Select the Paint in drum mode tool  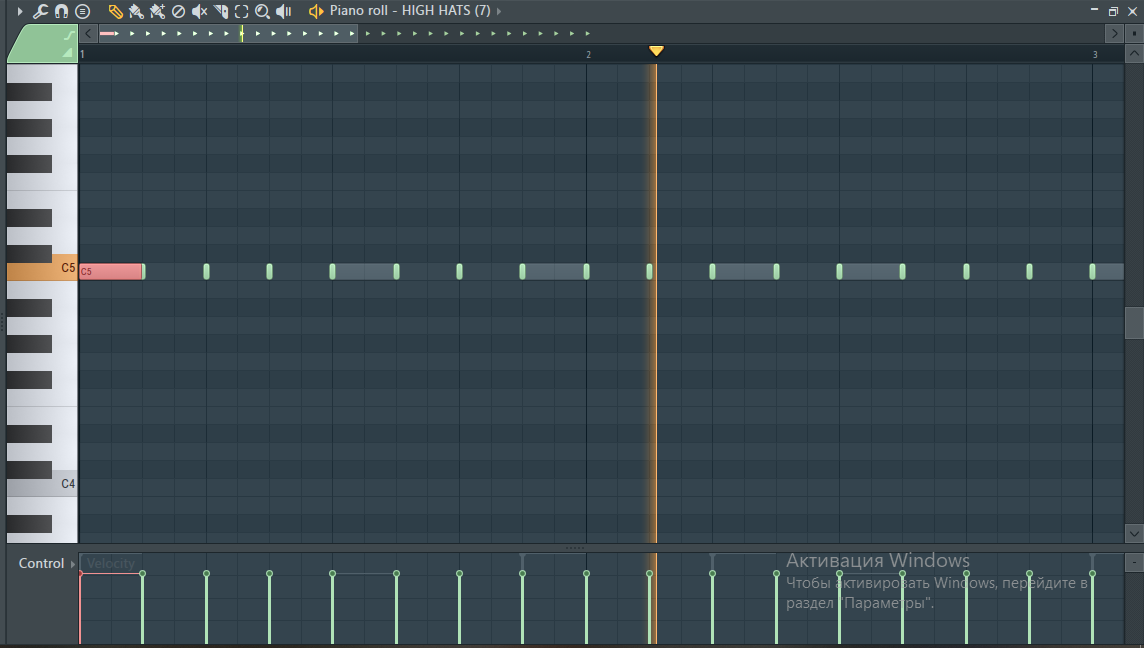[157, 11]
